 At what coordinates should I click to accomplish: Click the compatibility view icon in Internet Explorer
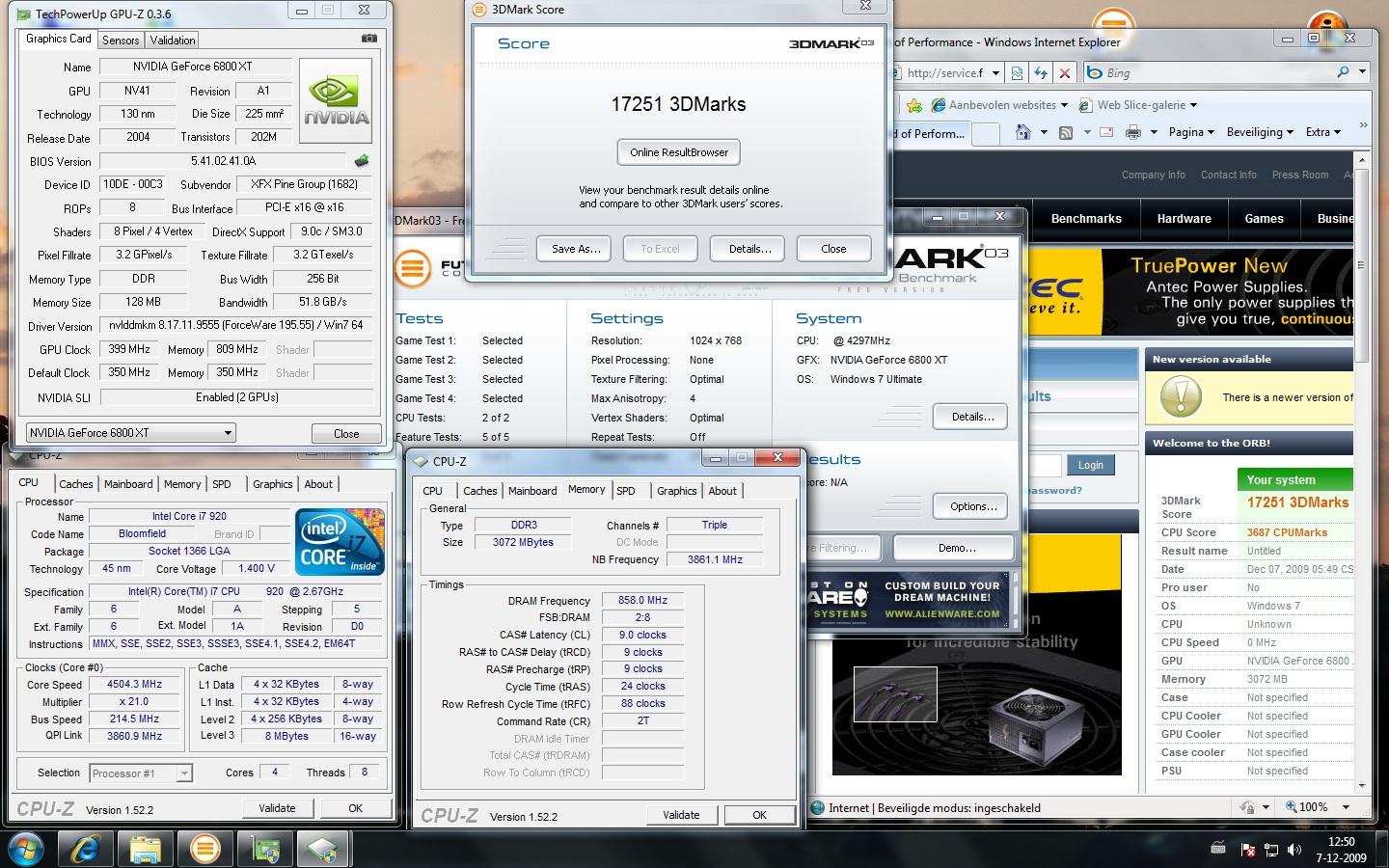[1017, 72]
